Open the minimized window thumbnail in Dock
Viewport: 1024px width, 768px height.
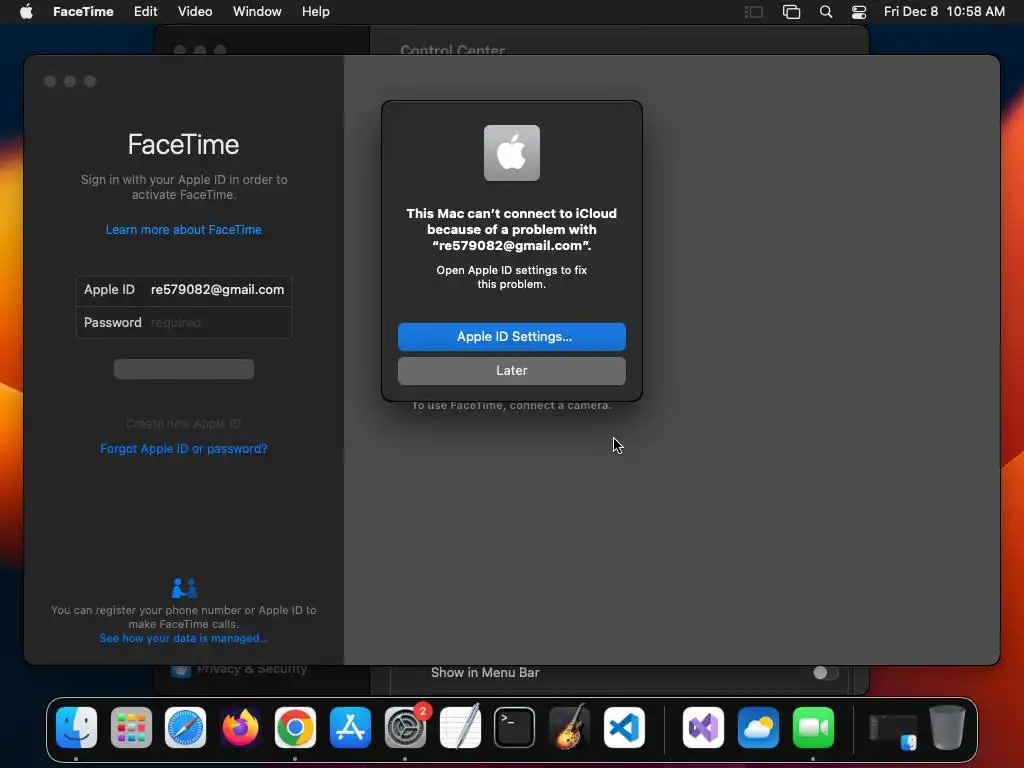[893, 731]
